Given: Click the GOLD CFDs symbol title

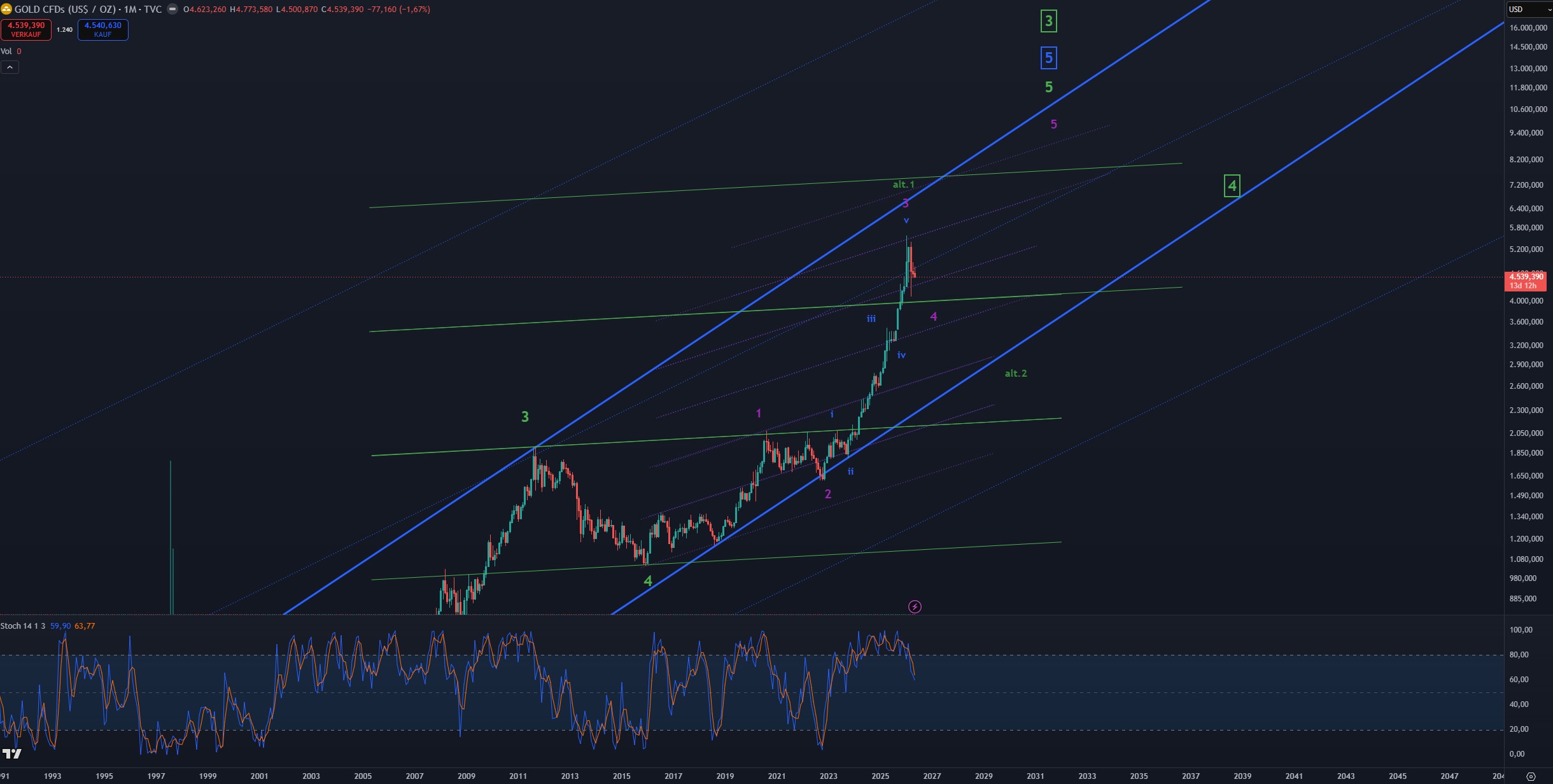Looking at the screenshot, I should [88, 10].
